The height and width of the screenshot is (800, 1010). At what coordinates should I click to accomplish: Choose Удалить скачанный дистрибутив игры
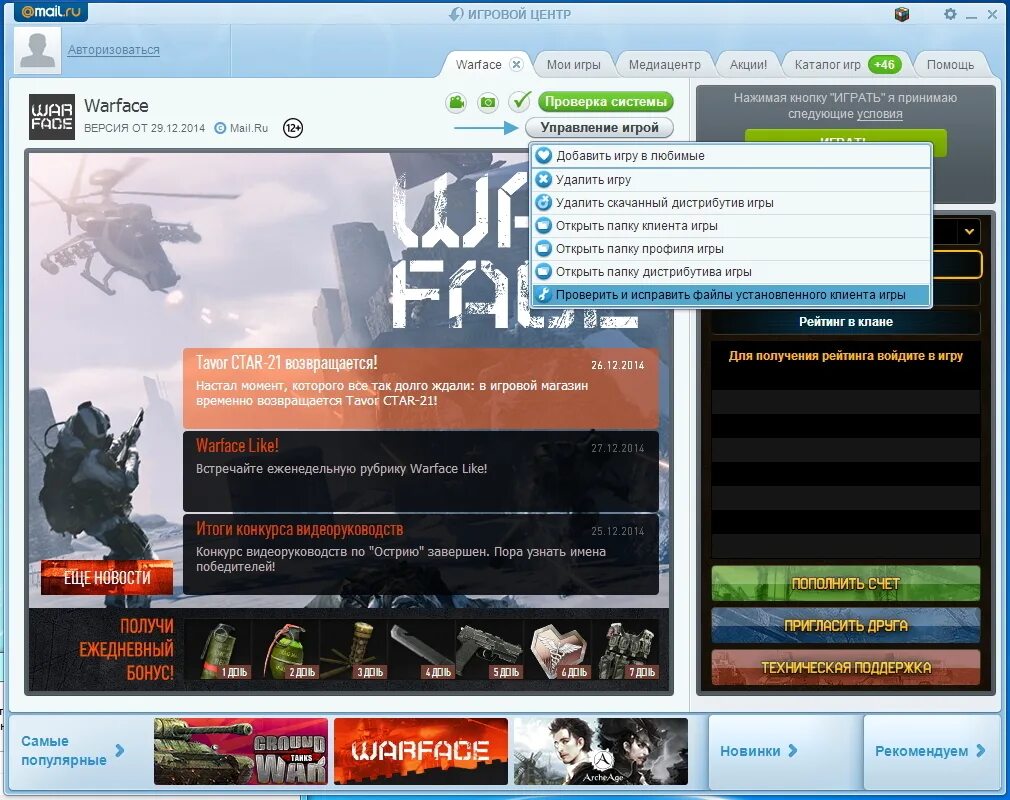(x=731, y=203)
